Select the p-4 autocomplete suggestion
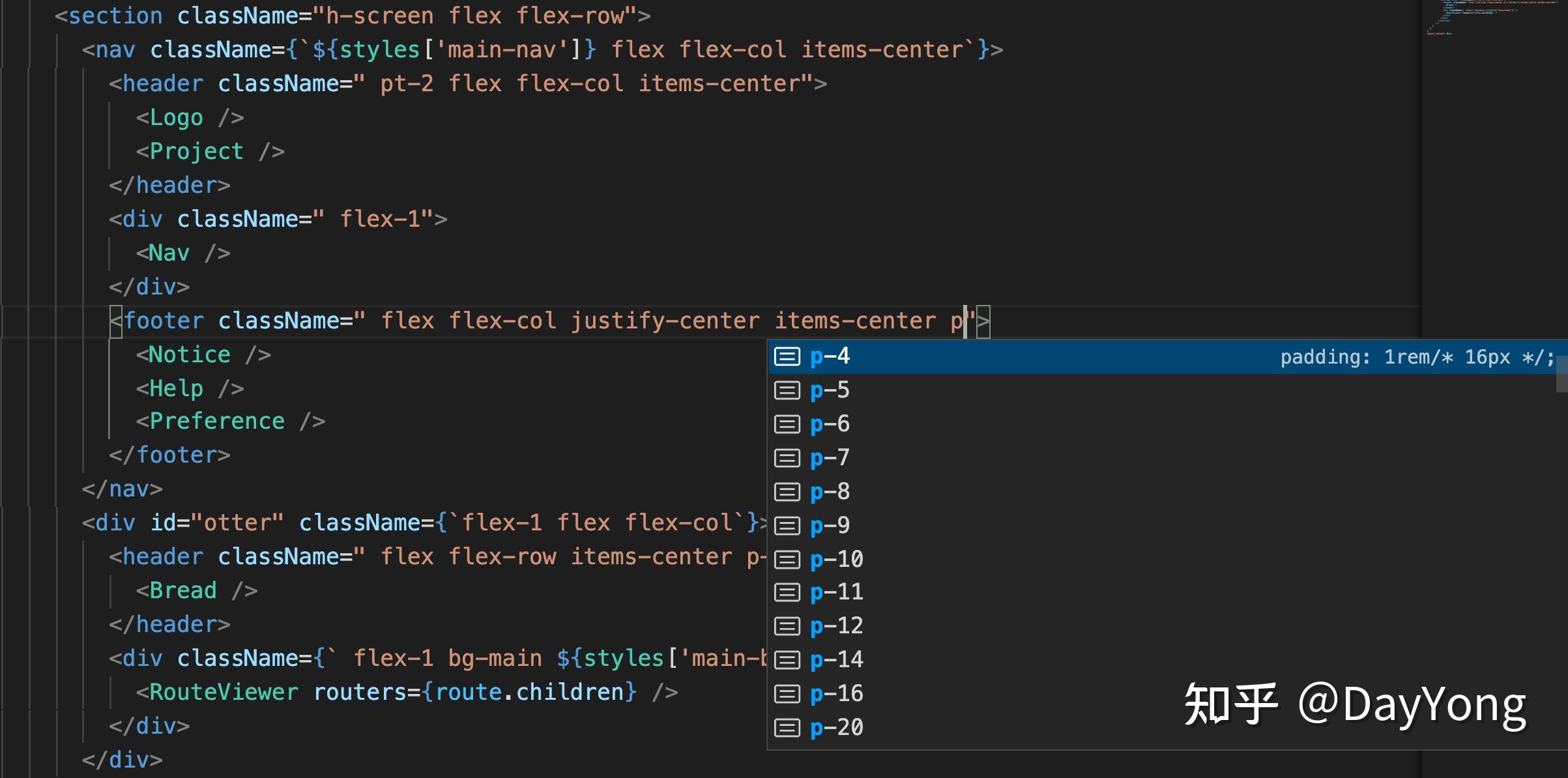This screenshot has height=778, width=1568. coord(830,356)
